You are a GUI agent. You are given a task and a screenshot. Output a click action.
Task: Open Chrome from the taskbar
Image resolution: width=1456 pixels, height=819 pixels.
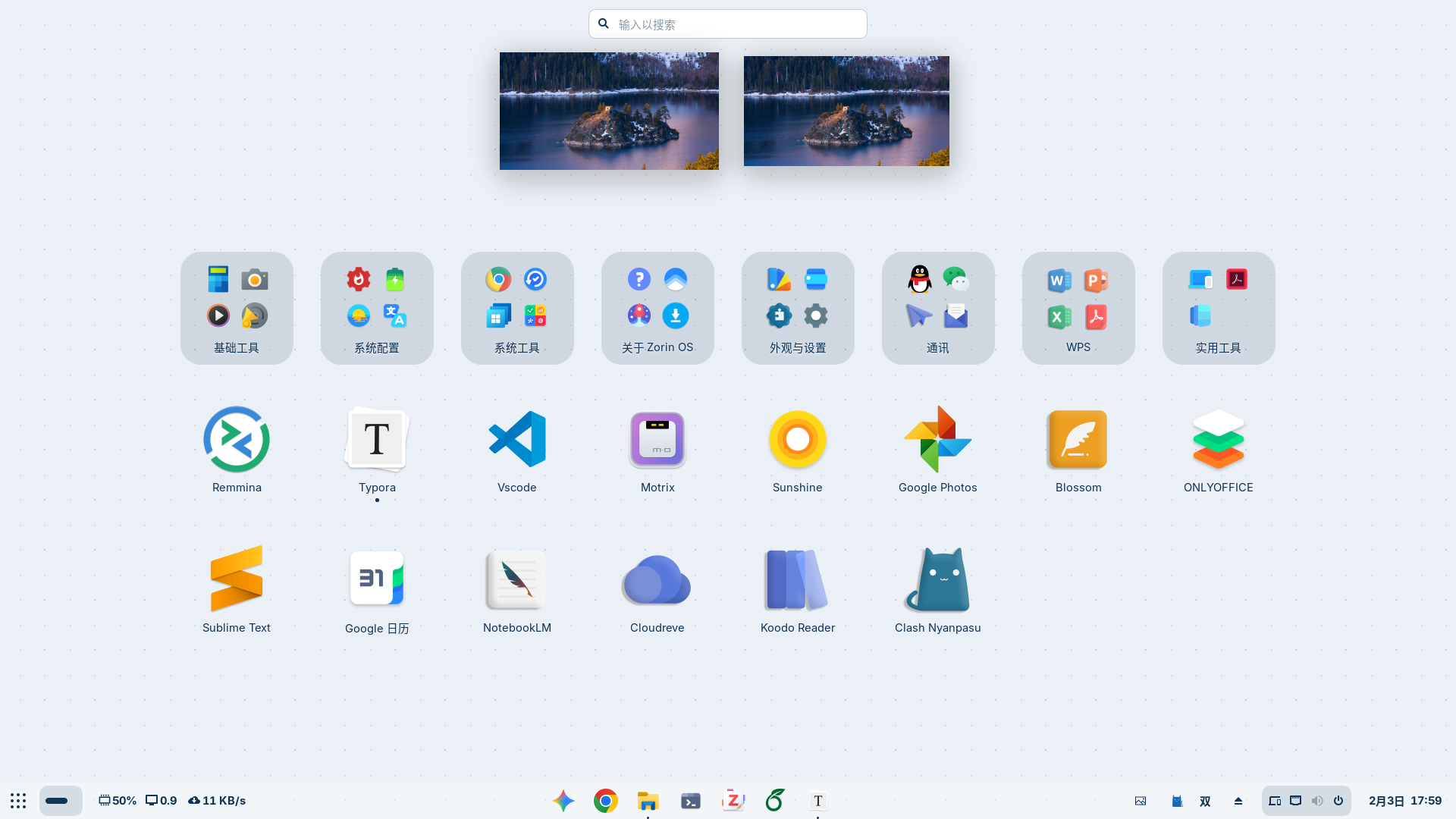pos(606,801)
